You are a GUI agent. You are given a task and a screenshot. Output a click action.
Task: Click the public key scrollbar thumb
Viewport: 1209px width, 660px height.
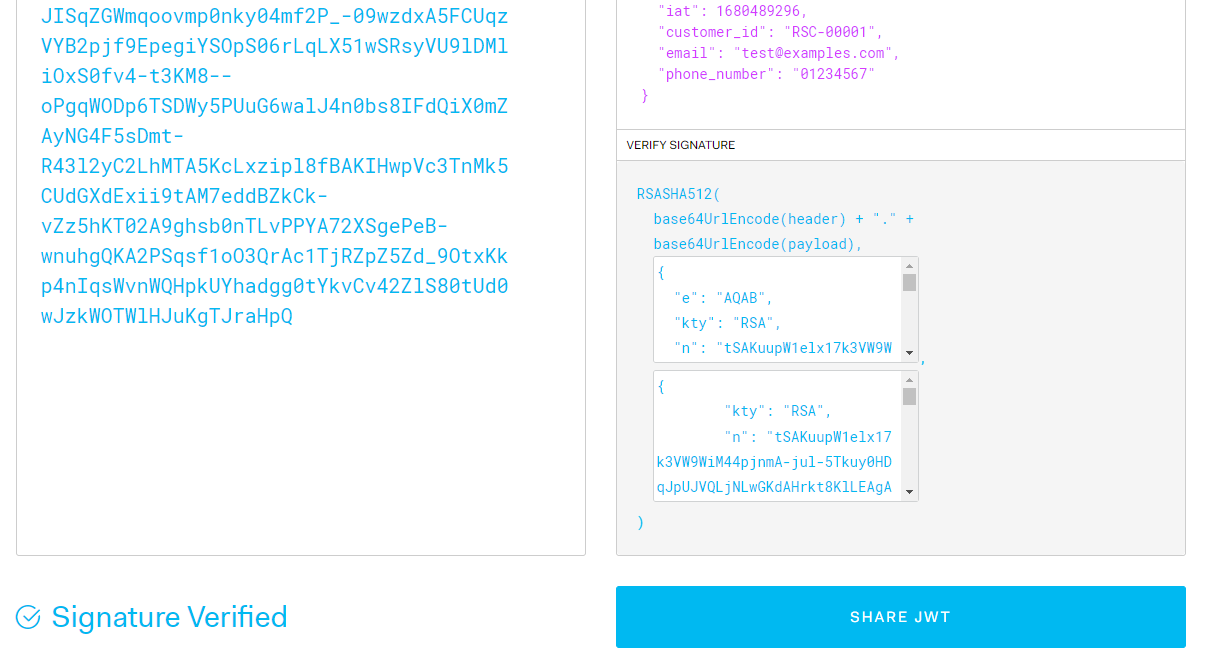coord(909,282)
